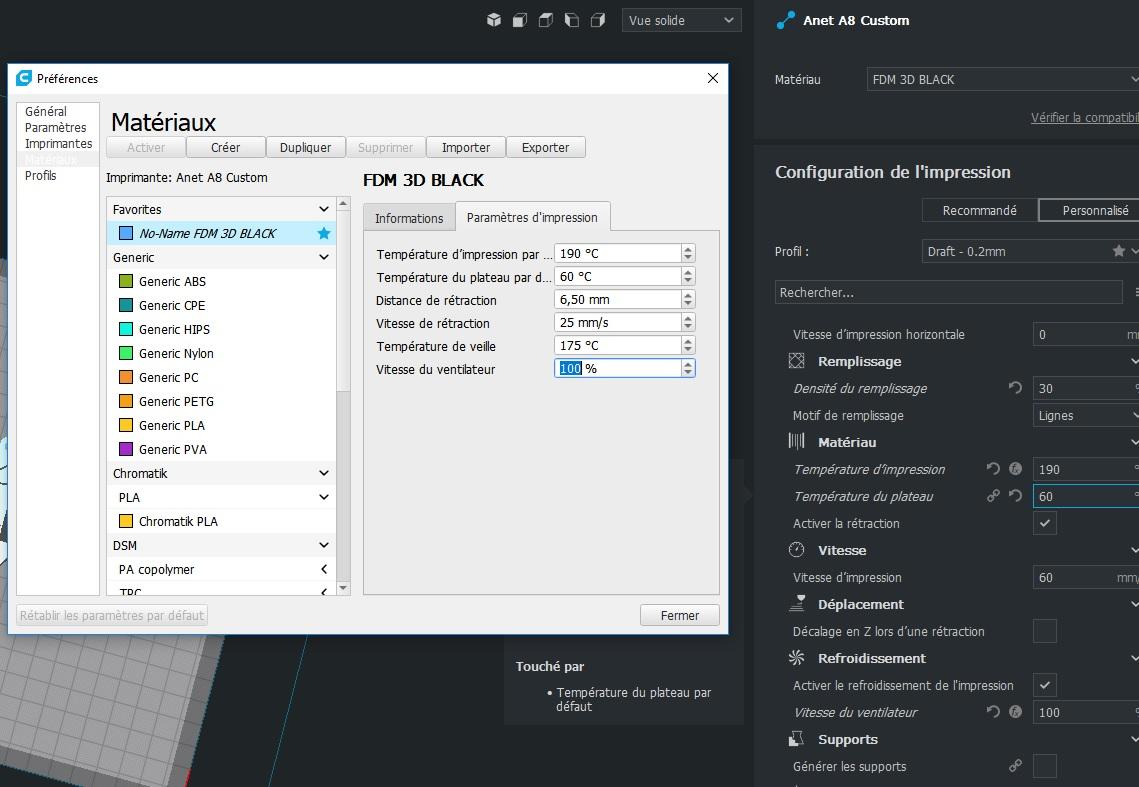Switch to the Informations tab

pyautogui.click(x=409, y=218)
